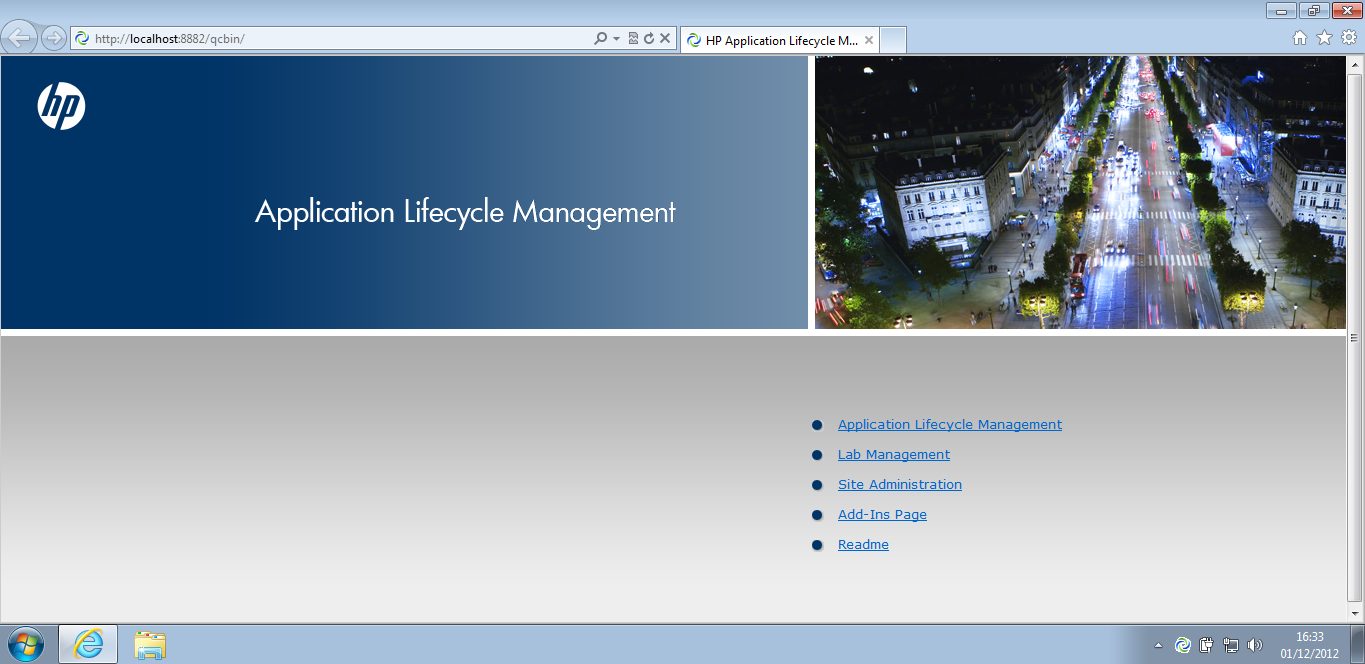Open the search provider dropdown arrow

click(615, 39)
